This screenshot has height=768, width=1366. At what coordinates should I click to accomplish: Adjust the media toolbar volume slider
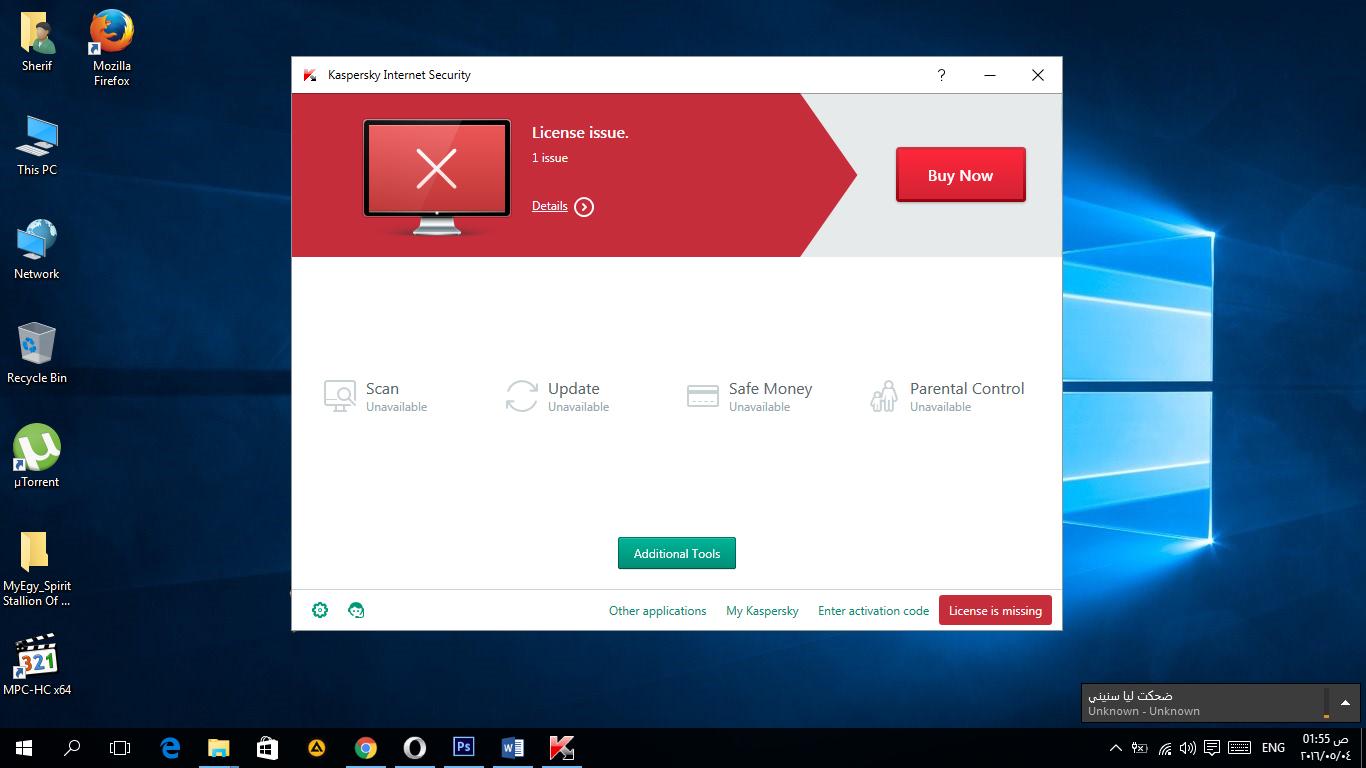point(1326,703)
